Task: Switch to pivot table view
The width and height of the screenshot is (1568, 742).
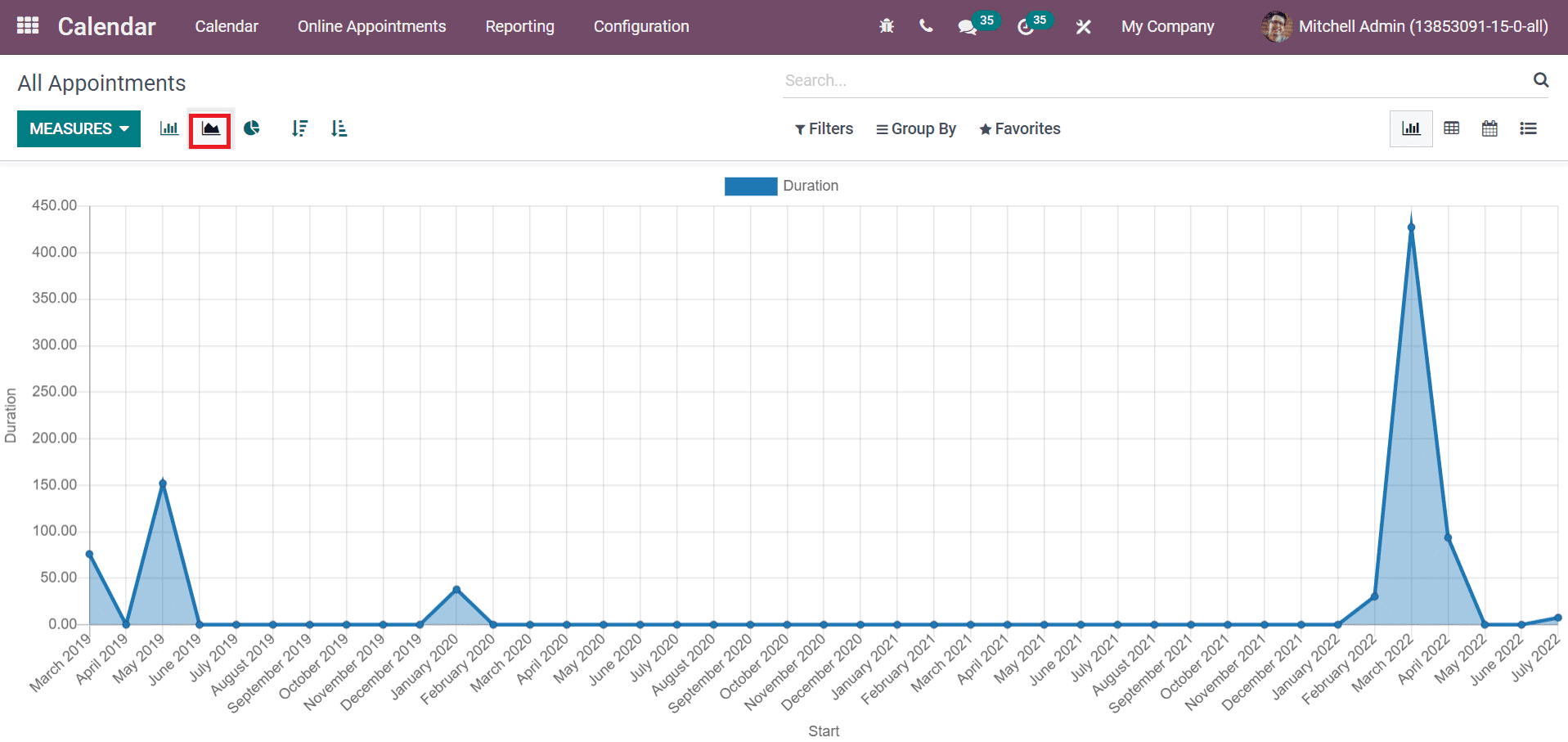Action: coord(1452,128)
